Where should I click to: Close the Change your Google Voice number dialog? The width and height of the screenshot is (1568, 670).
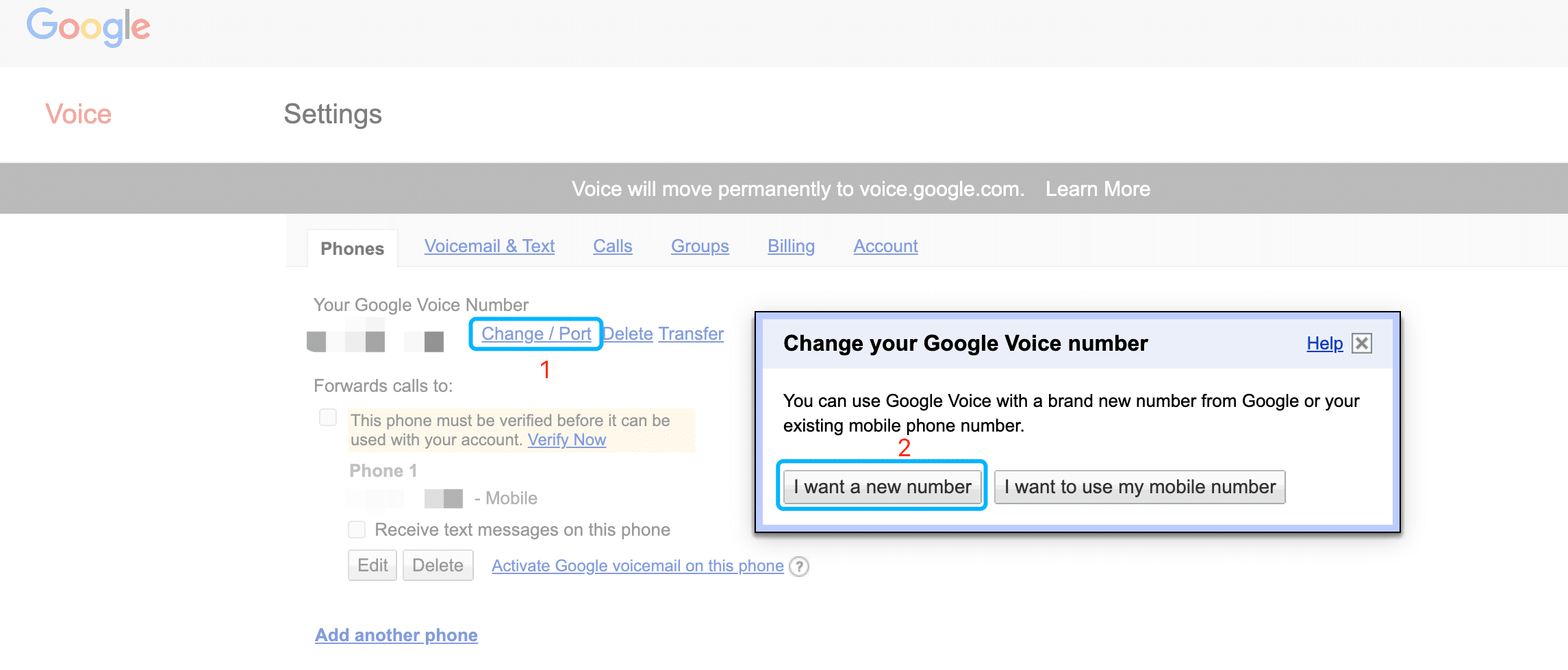point(1361,343)
